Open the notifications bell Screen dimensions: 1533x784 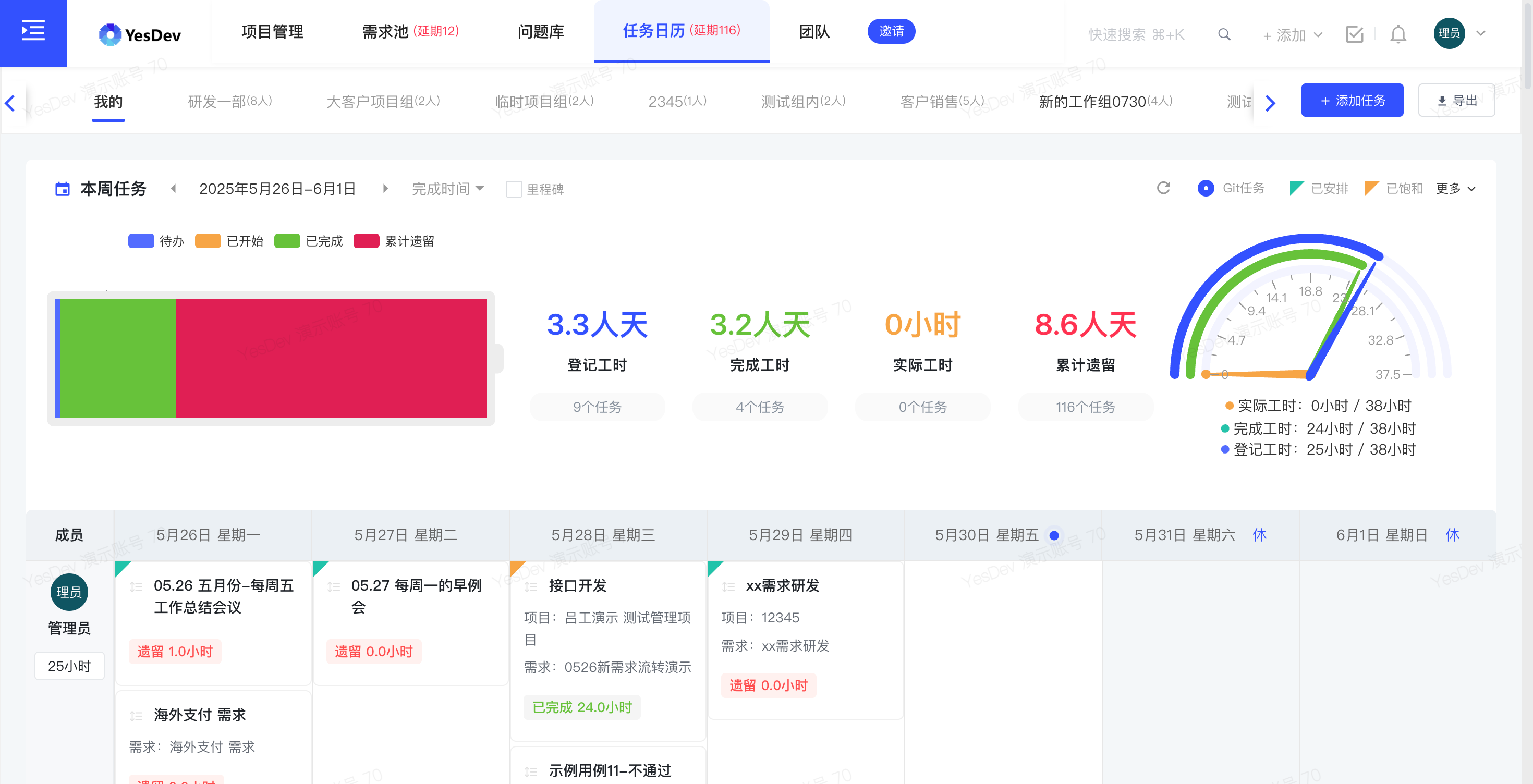(x=1398, y=34)
